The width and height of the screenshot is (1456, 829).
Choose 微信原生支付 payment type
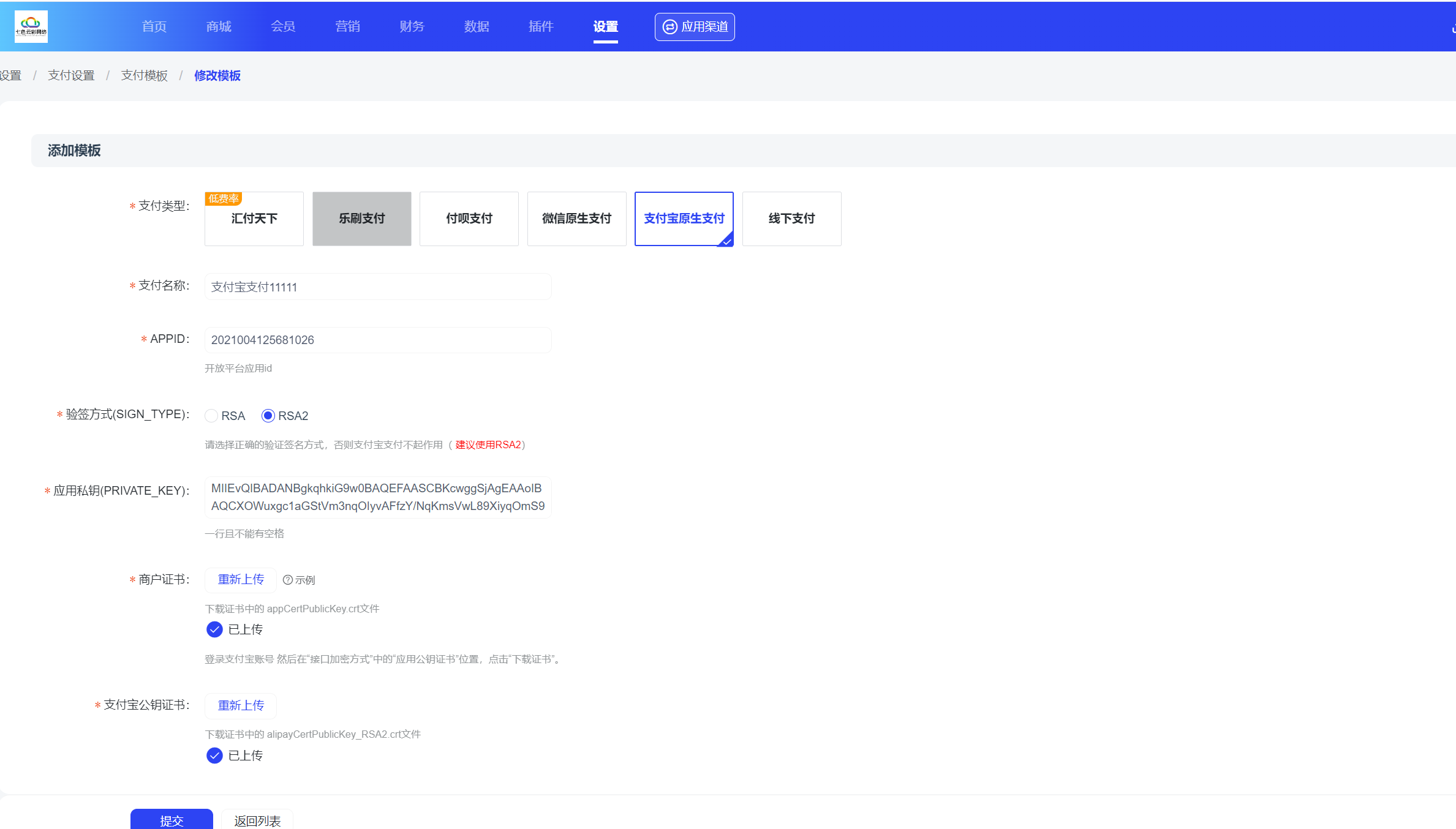[x=576, y=219]
